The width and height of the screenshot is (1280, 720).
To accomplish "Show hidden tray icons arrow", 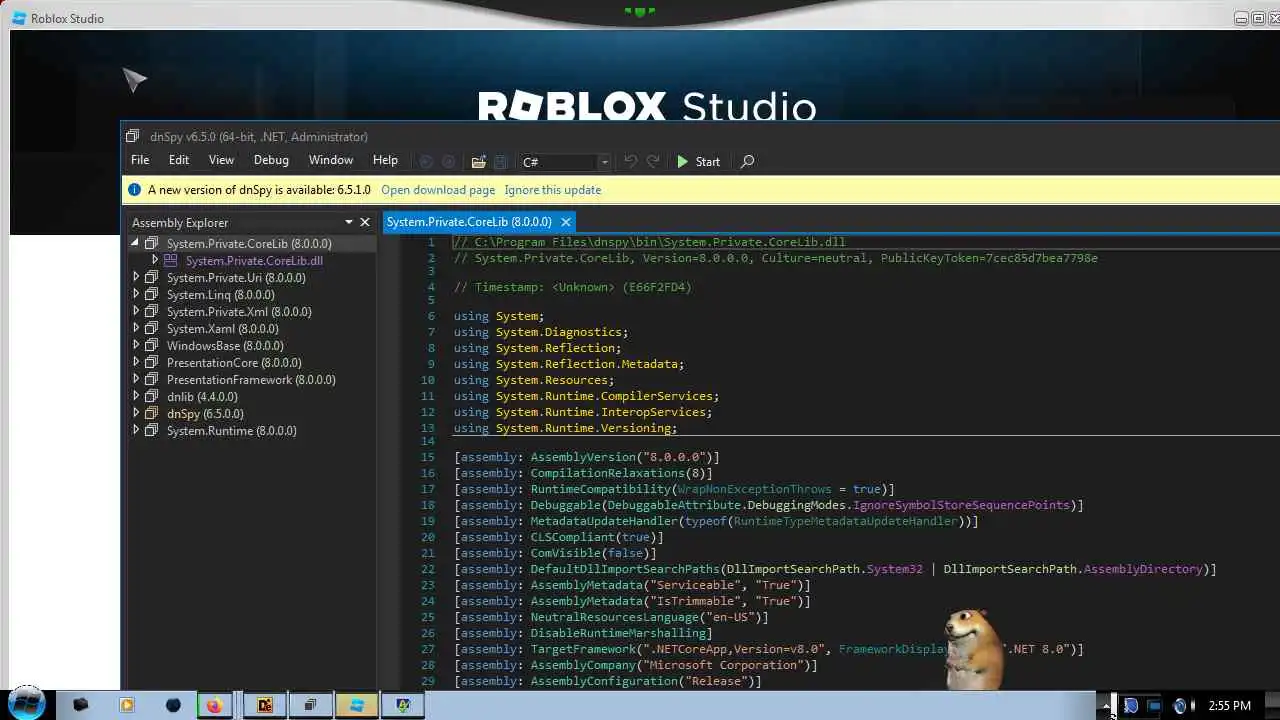I will coord(1107,707).
